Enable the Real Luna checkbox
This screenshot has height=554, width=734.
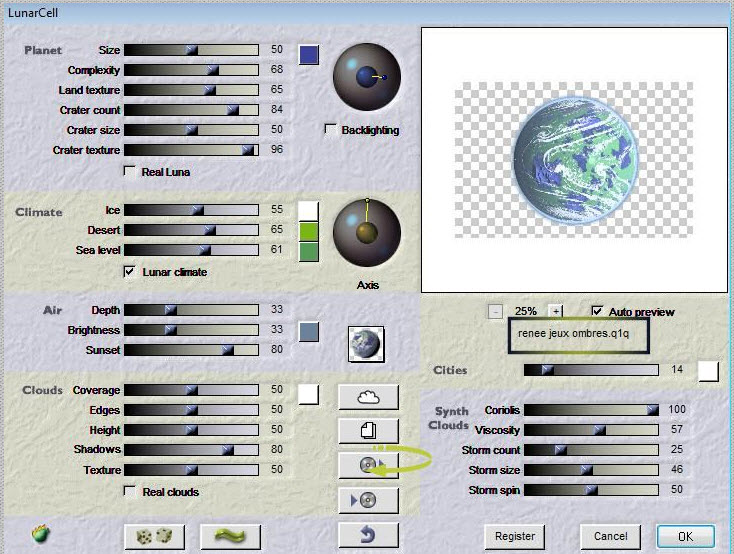[x=129, y=171]
